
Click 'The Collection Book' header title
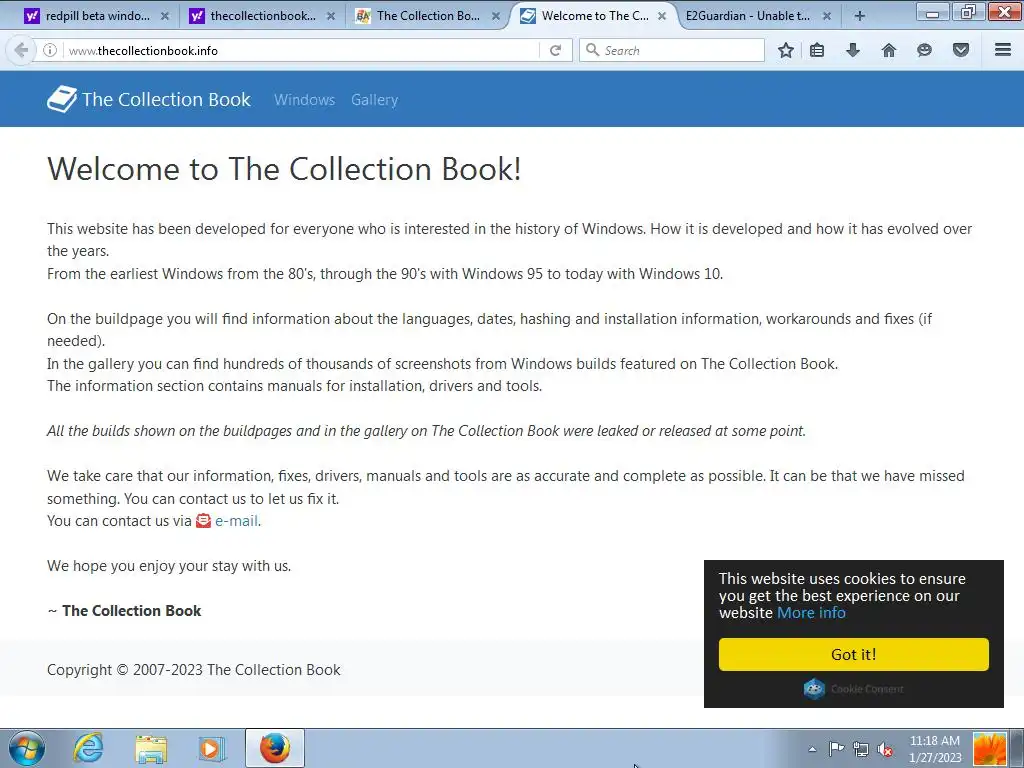(166, 99)
